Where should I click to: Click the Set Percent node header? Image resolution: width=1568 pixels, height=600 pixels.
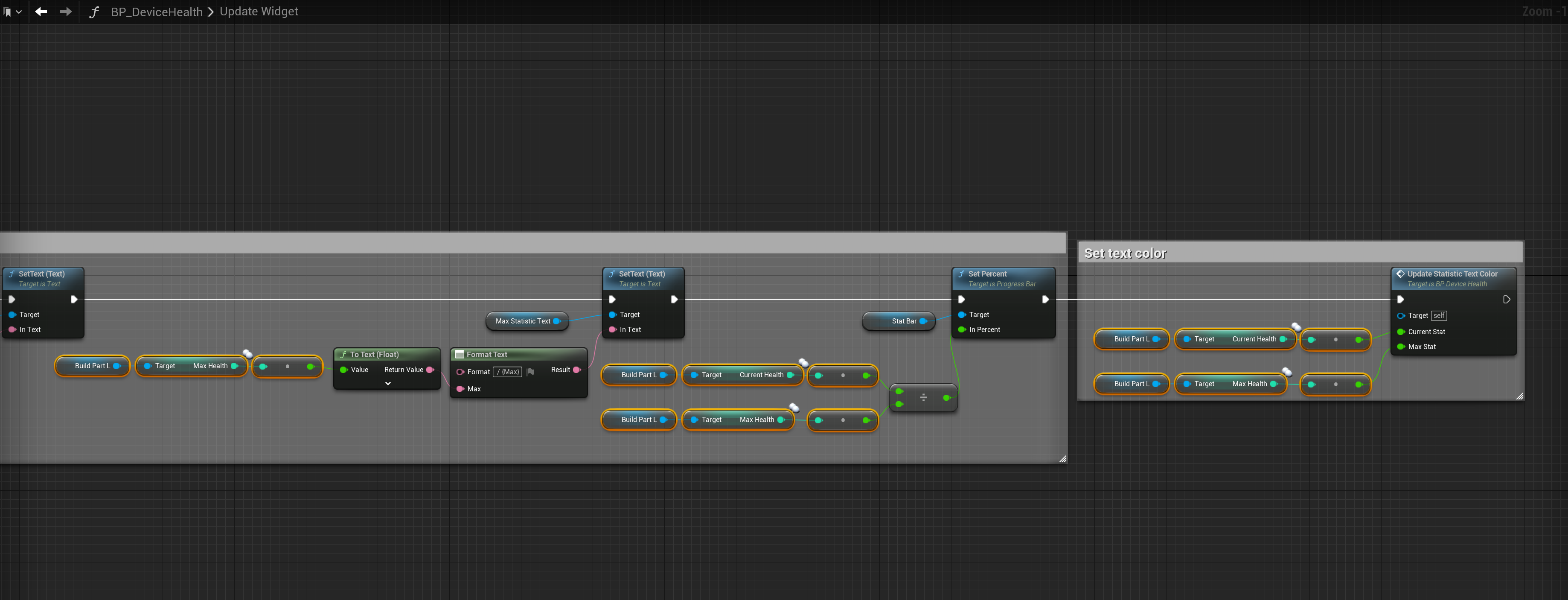987,274
